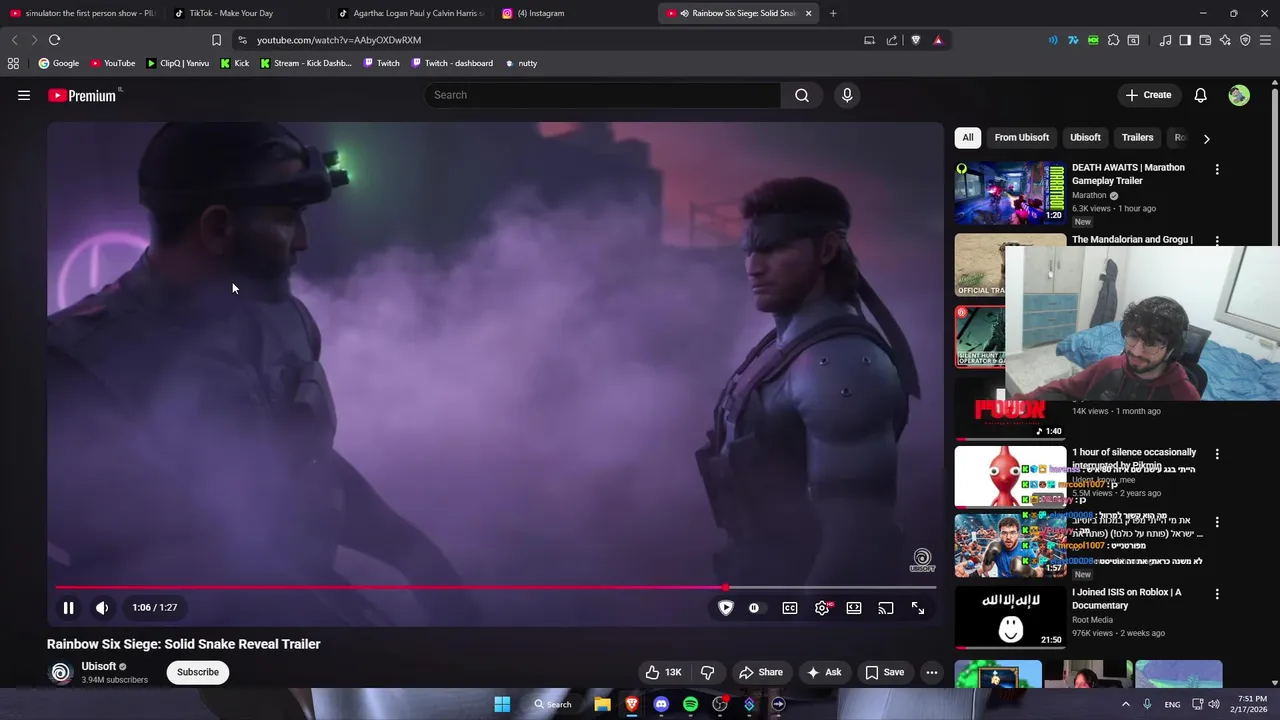Open Discord from the taskbar
Viewport: 1280px width, 720px height.
click(661, 704)
